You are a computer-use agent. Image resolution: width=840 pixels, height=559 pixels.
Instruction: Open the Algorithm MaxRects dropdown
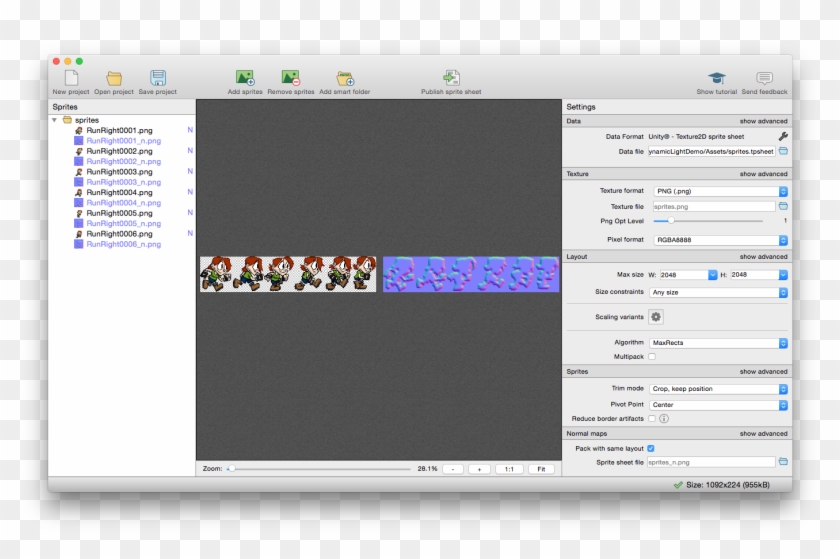click(x=719, y=343)
